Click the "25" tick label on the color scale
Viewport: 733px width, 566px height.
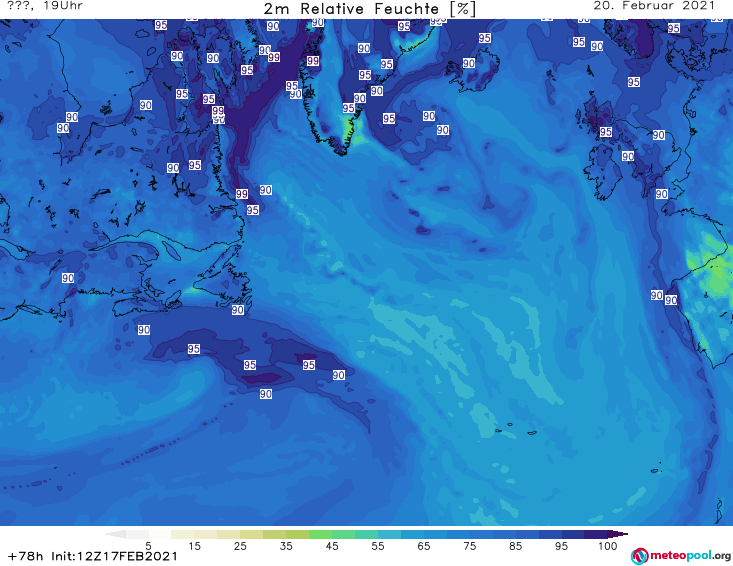[240, 546]
